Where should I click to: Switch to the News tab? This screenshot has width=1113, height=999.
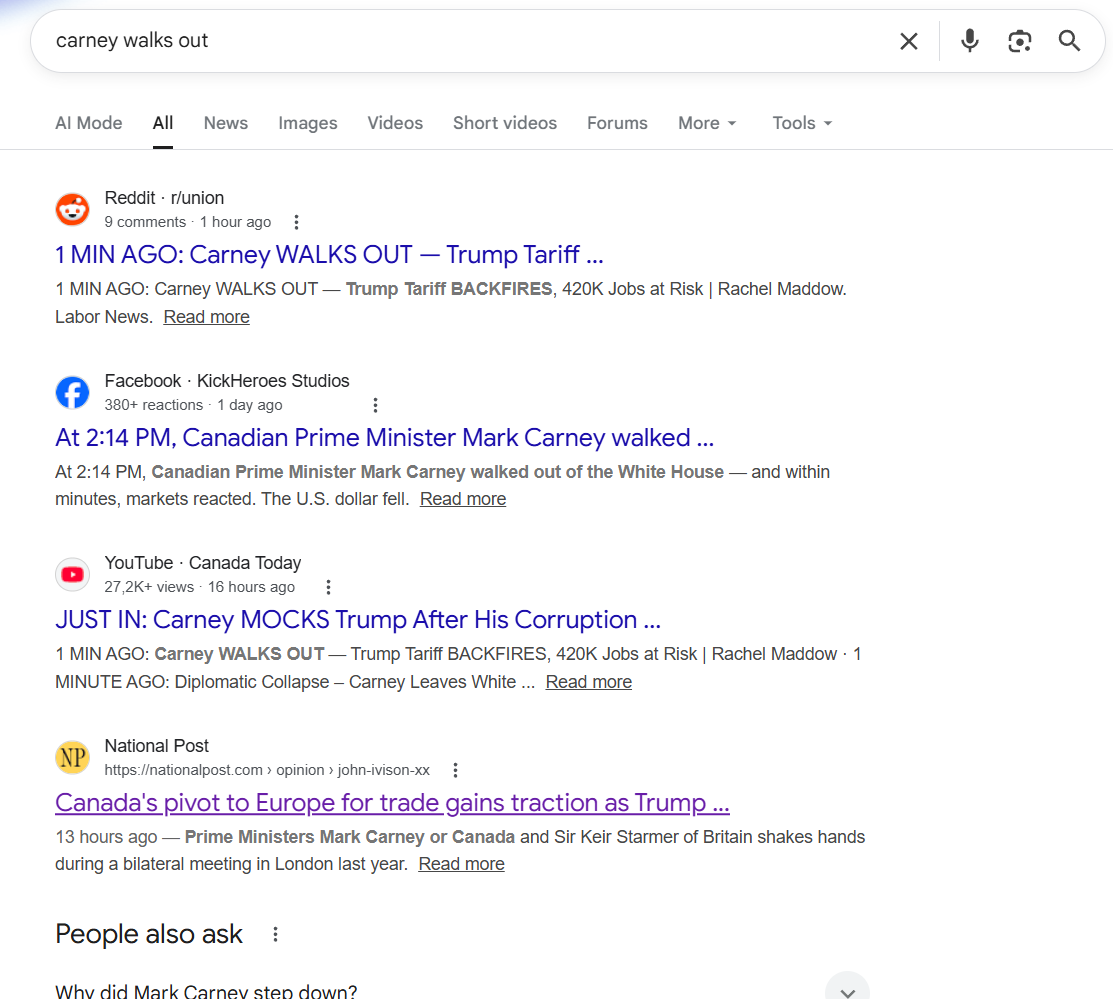[x=225, y=123]
